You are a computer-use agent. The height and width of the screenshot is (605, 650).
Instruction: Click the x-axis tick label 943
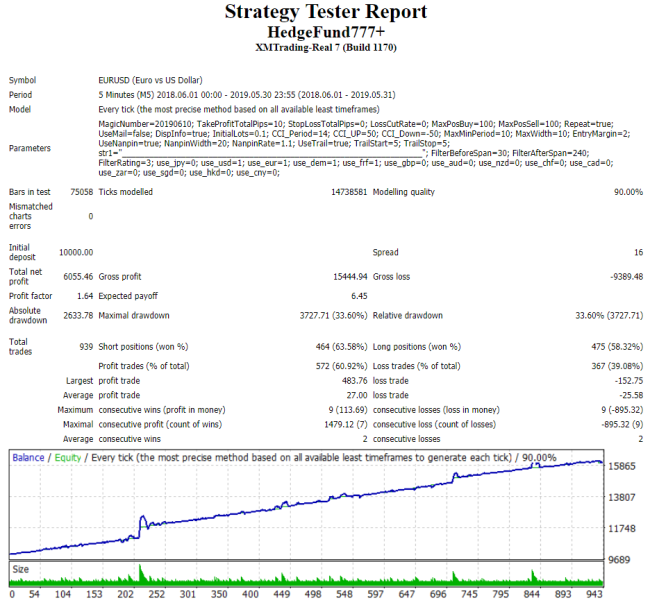point(594,594)
